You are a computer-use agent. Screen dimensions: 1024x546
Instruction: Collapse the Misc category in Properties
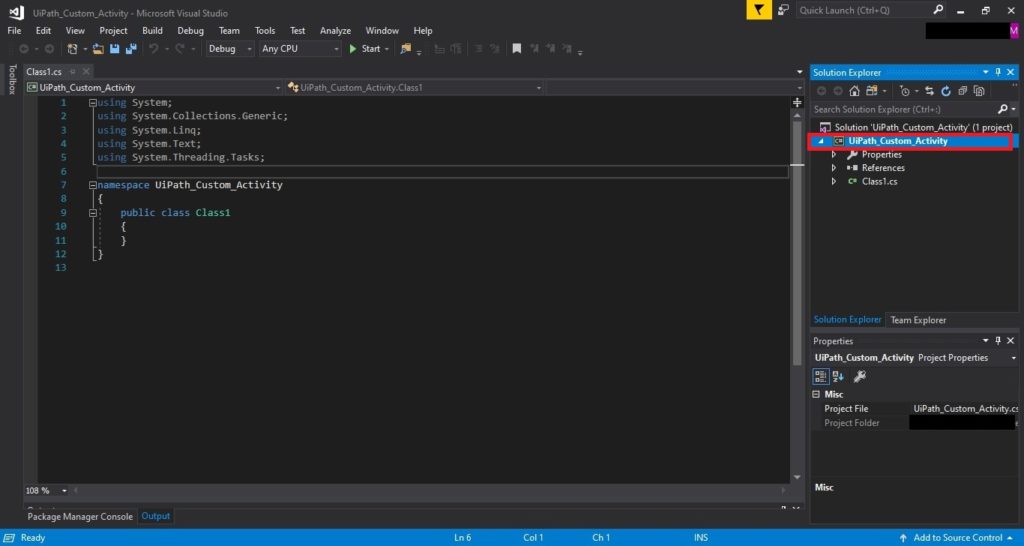click(816, 394)
